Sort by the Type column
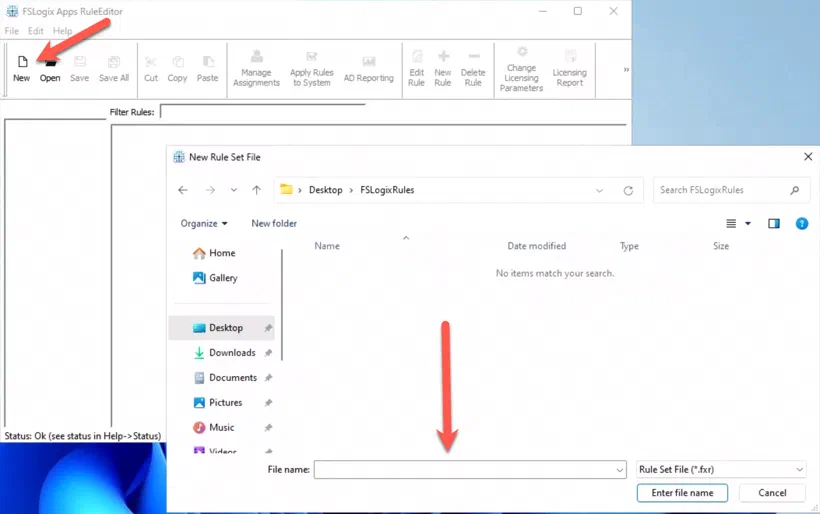The width and height of the screenshot is (820, 514). pos(629,246)
